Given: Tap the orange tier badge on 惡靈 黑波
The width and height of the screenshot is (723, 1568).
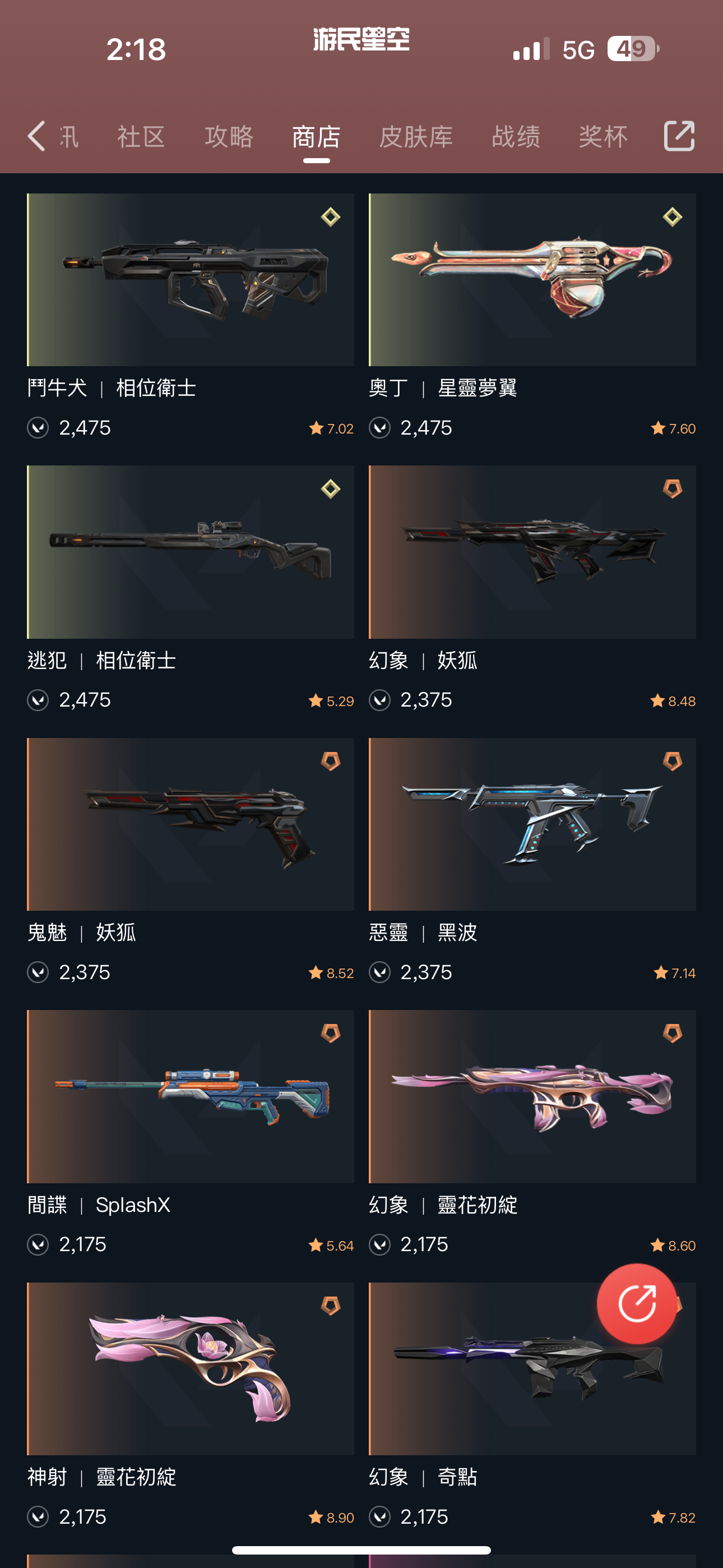Looking at the screenshot, I should (672, 760).
